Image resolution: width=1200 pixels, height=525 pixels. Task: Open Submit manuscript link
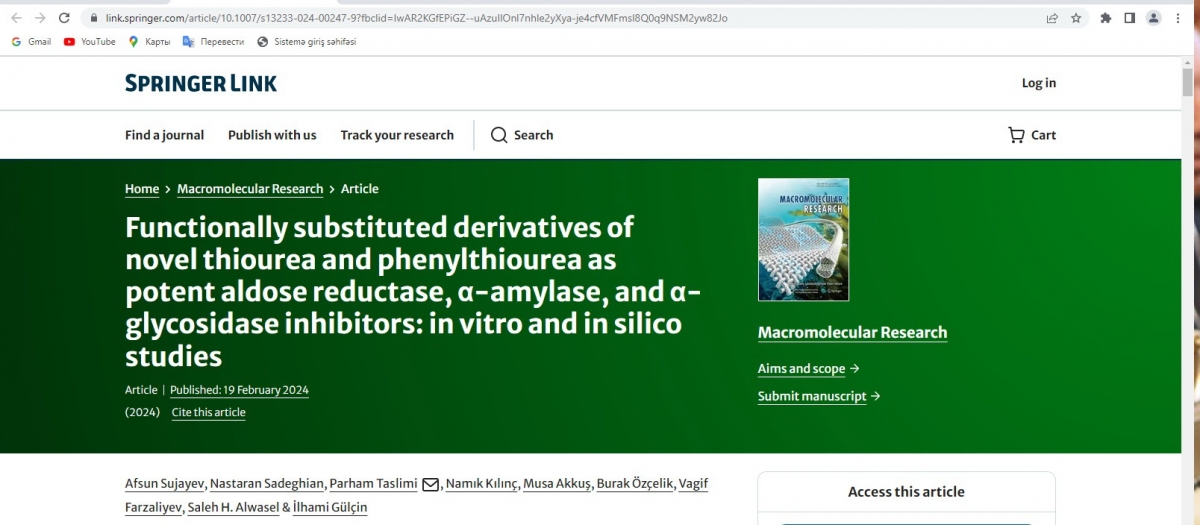click(x=819, y=396)
